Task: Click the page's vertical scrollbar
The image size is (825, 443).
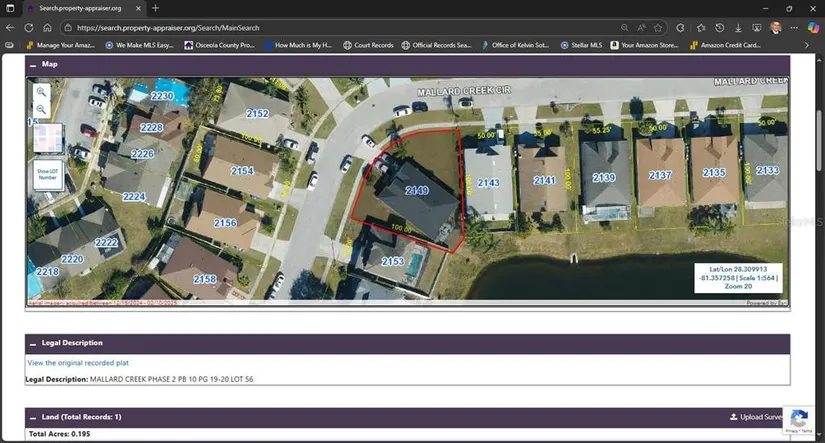Action: 819,150
